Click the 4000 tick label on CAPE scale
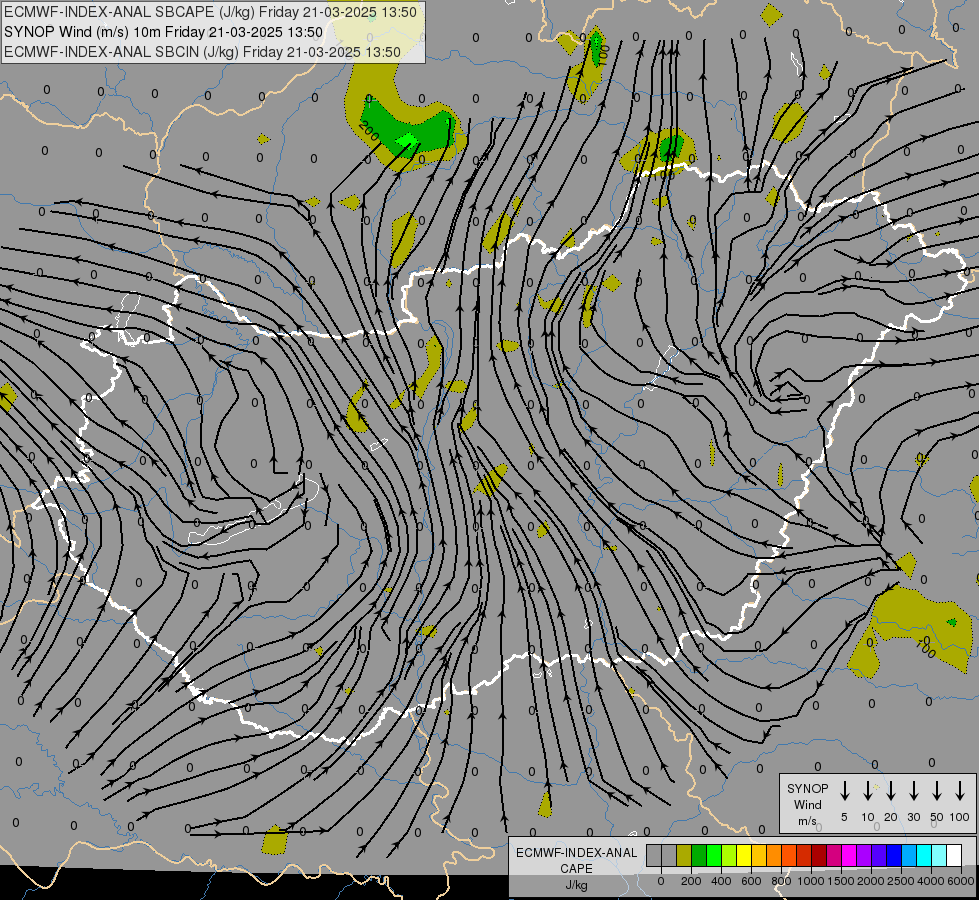The height and width of the screenshot is (900, 979). 931,881
